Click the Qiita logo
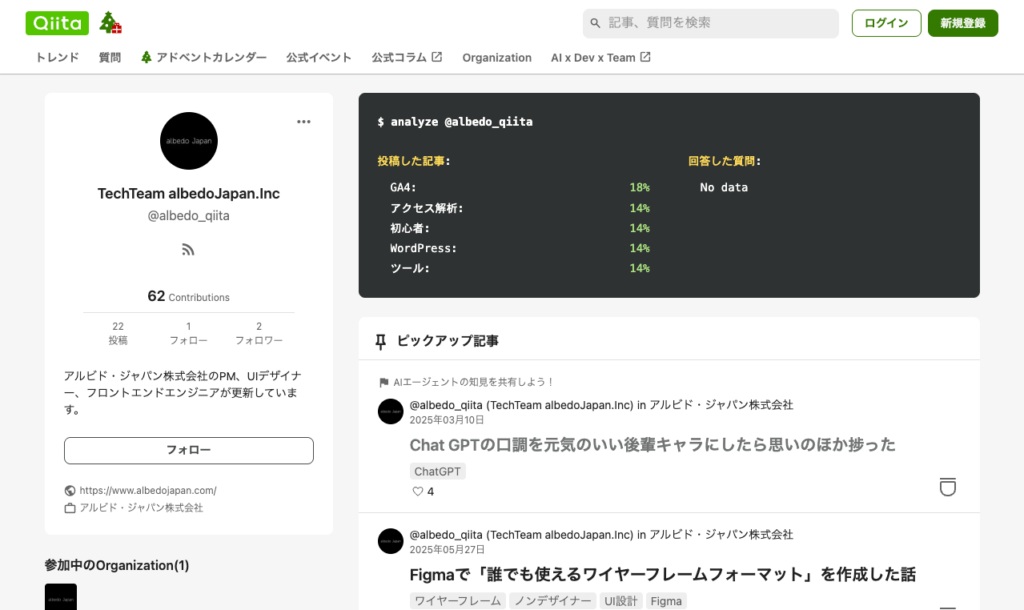1024x610 pixels. pyautogui.click(x=57, y=23)
